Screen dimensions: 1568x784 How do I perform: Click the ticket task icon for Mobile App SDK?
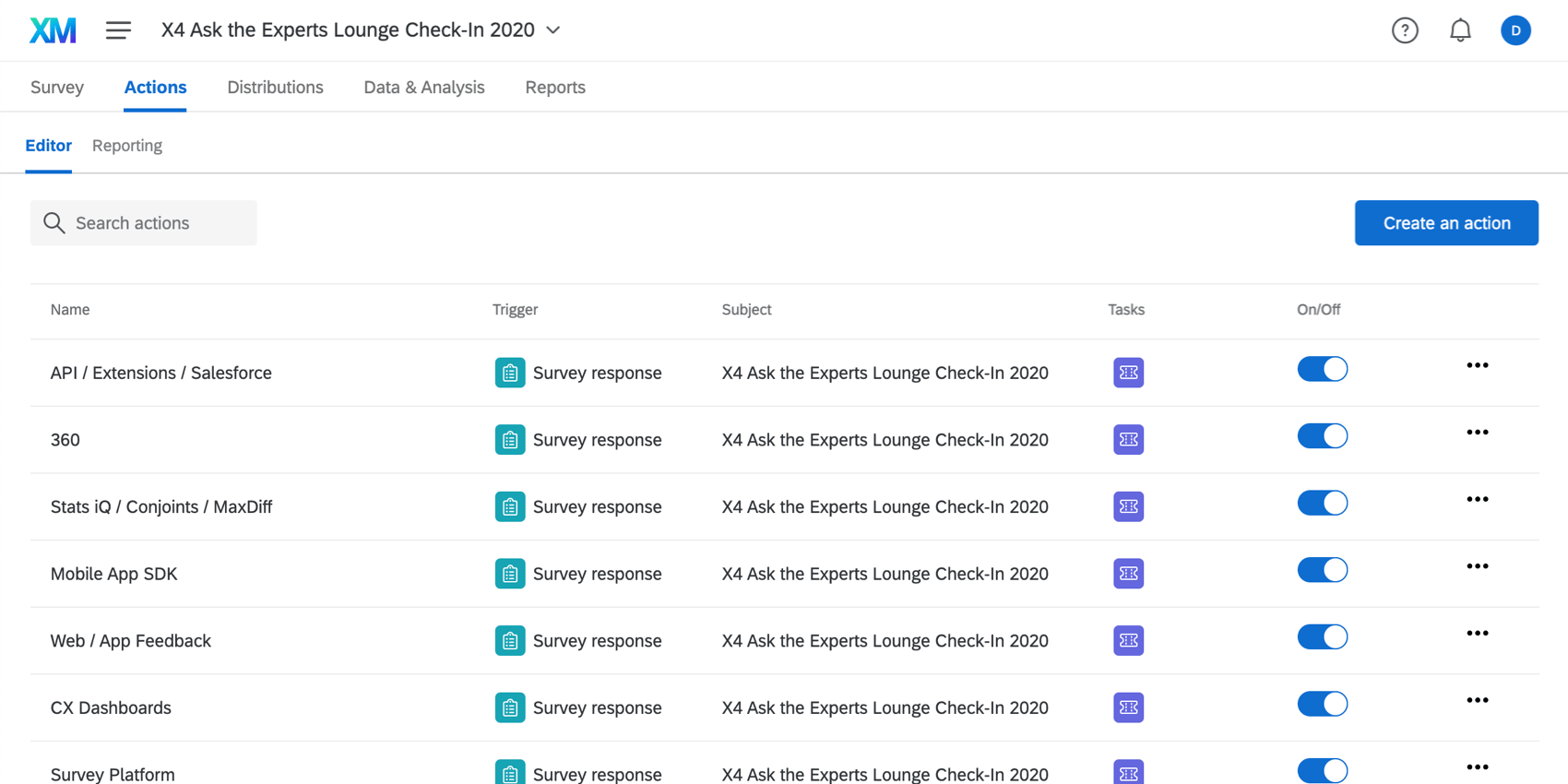coord(1128,574)
